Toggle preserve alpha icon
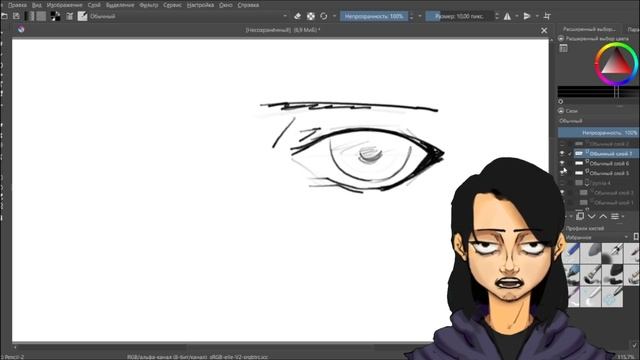Viewport: 640px width, 360px height. coord(311,16)
